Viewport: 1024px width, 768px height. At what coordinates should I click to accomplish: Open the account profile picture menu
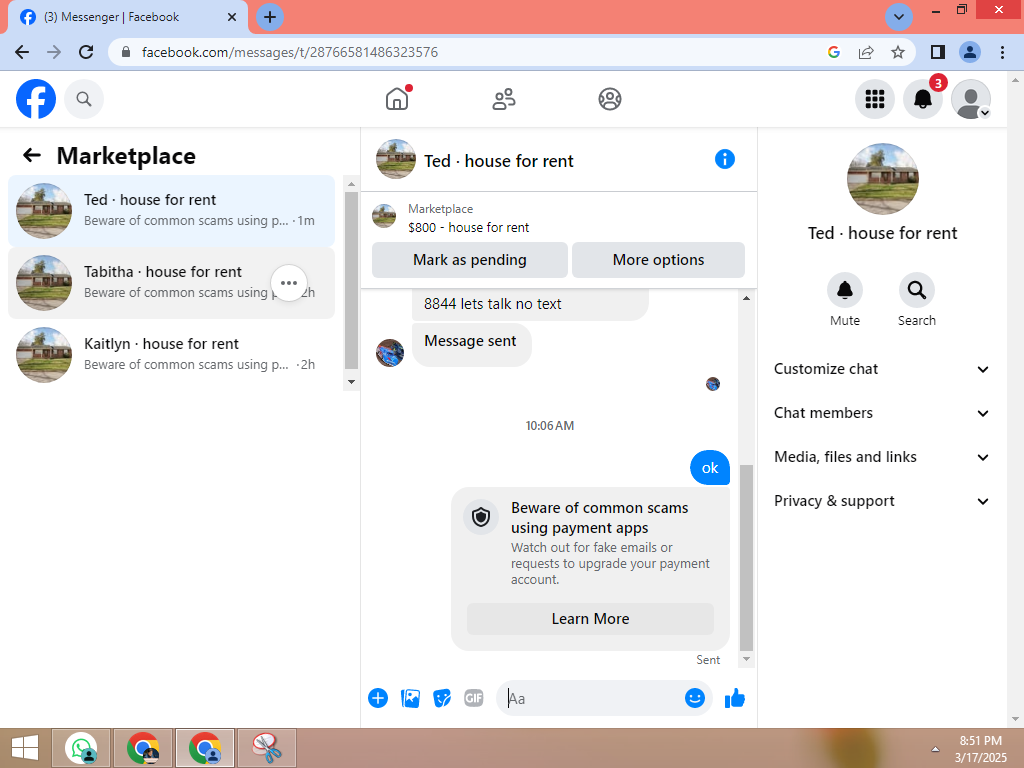click(x=970, y=99)
